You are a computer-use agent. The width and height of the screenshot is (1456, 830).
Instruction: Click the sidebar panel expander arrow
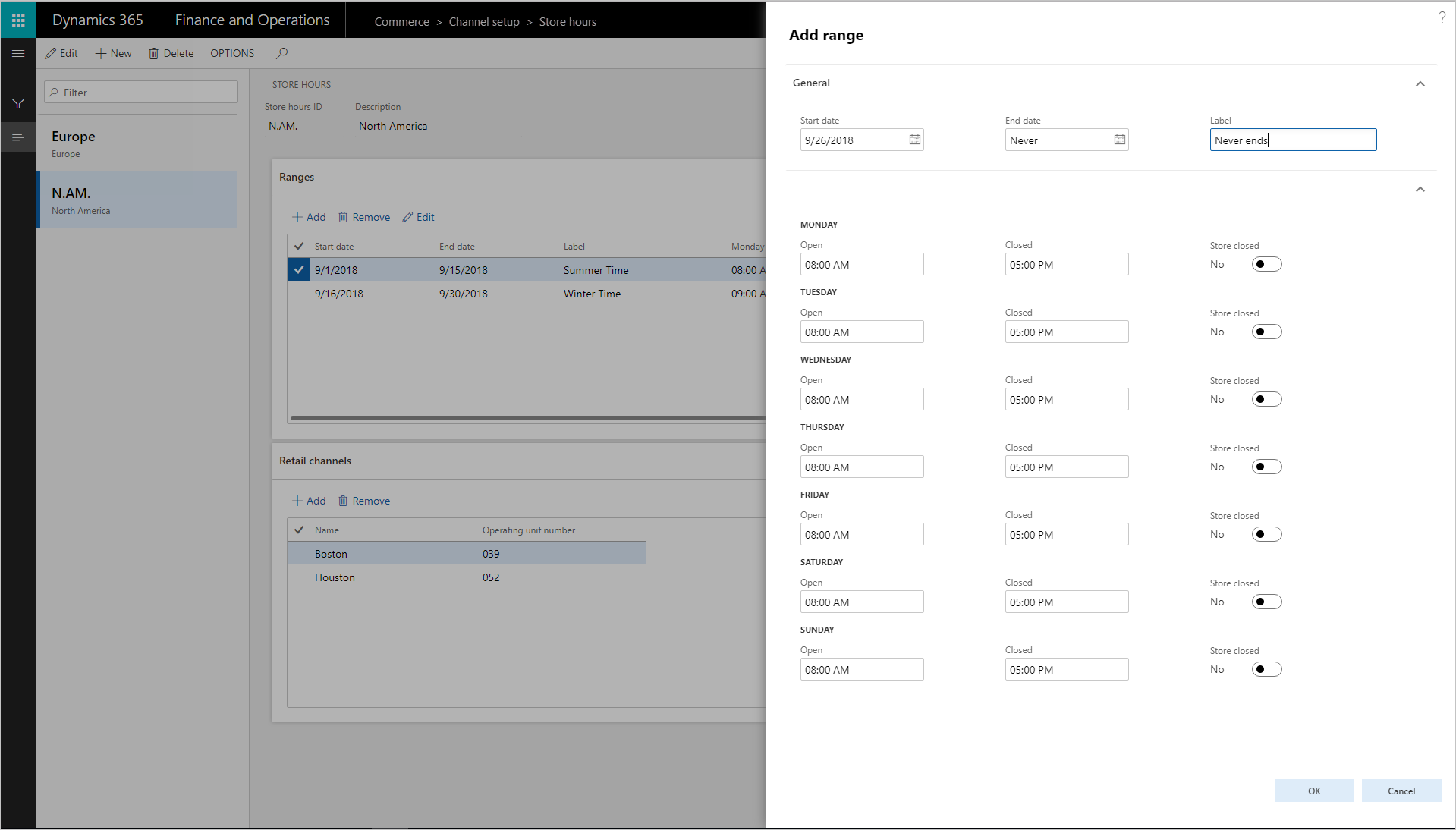tap(17, 137)
